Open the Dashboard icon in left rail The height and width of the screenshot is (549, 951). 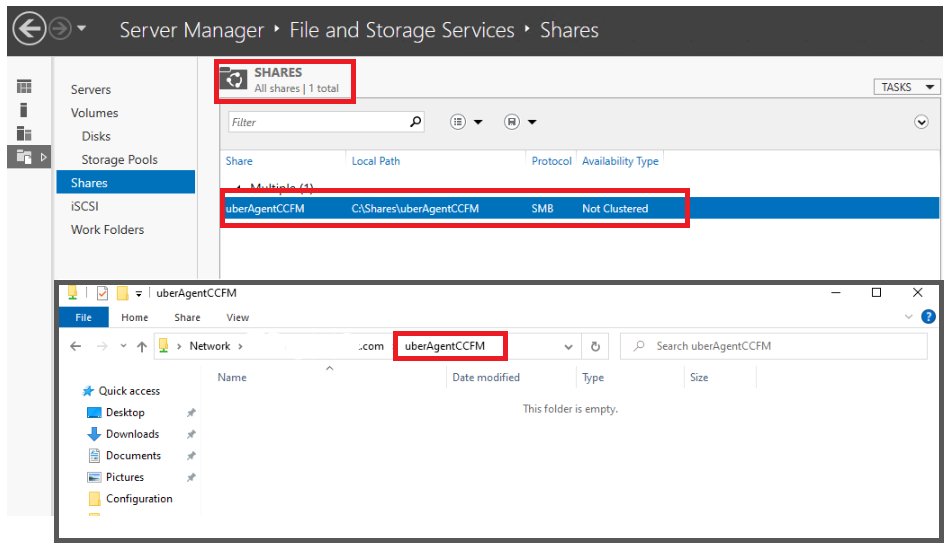tap(24, 87)
